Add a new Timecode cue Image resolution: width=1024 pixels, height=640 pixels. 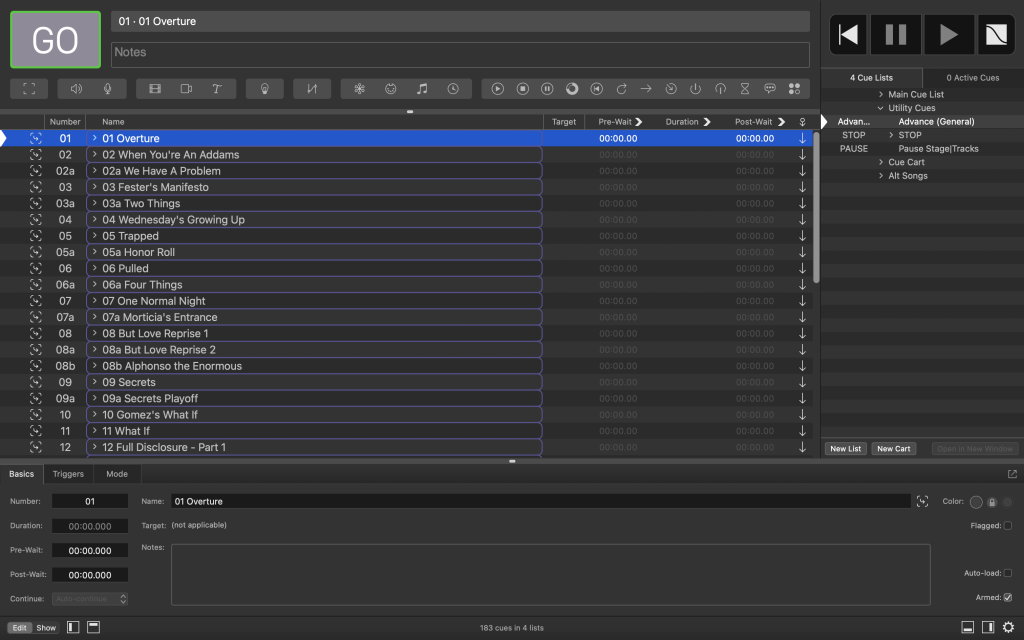[x=453, y=89]
